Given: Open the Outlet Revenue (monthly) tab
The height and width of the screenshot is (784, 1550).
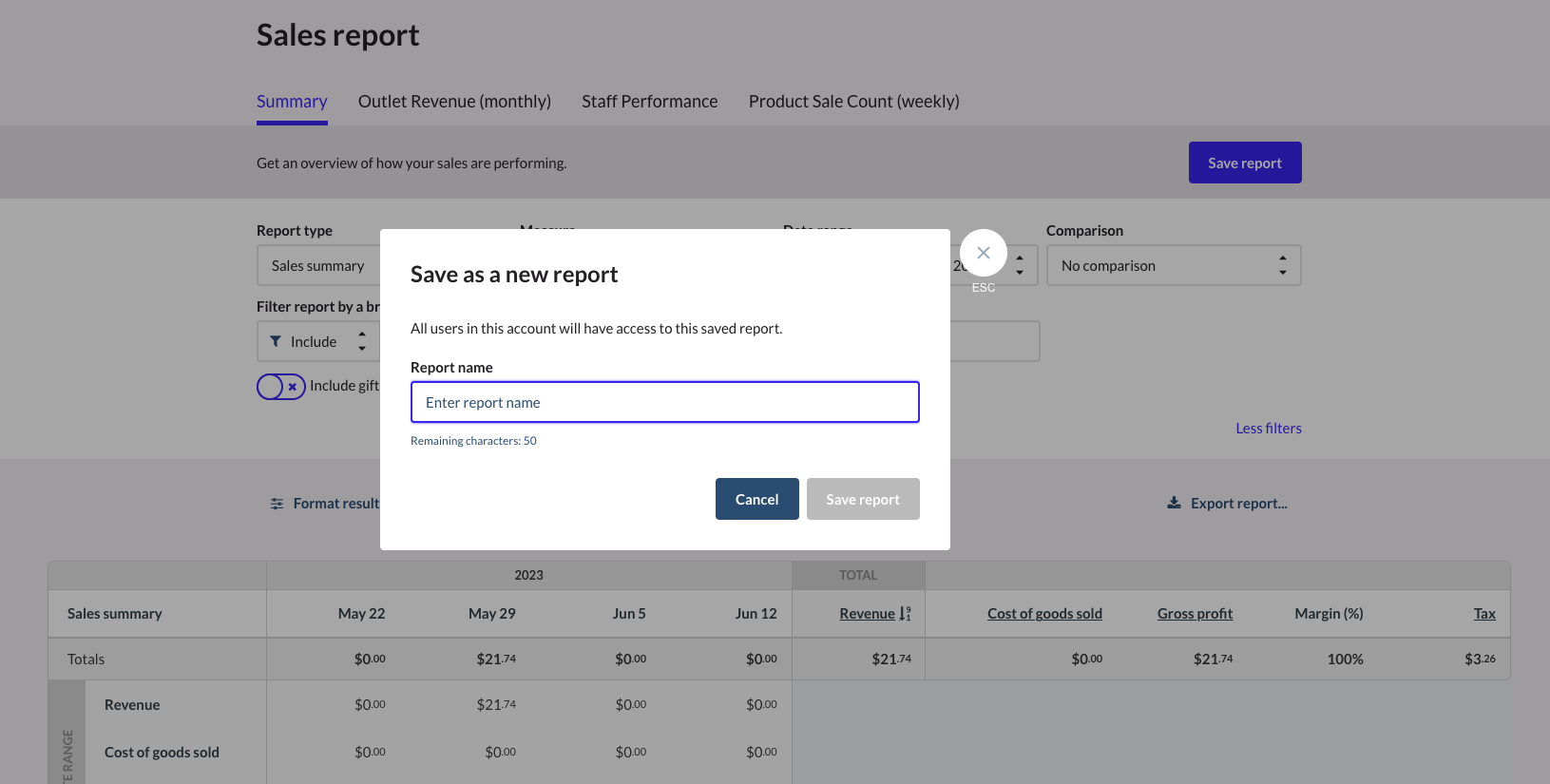Looking at the screenshot, I should point(454,102).
